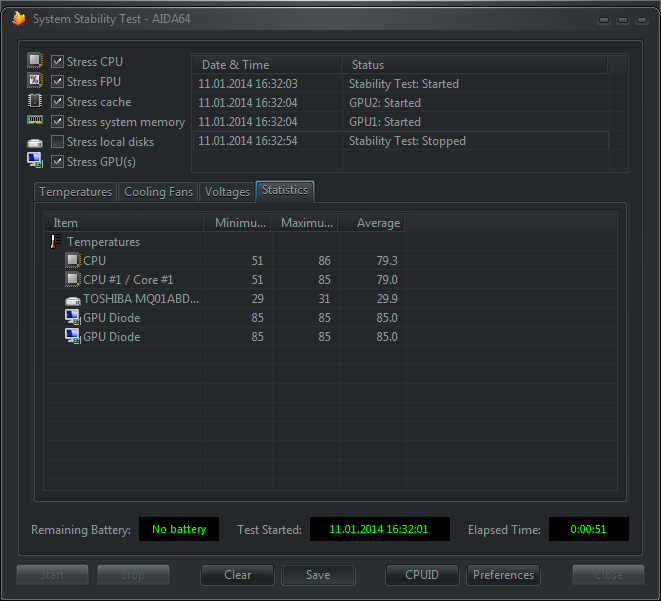Click the hard disk icon beside Stress local disks
Image resolution: width=661 pixels, height=601 pixels.
point(35,142)
